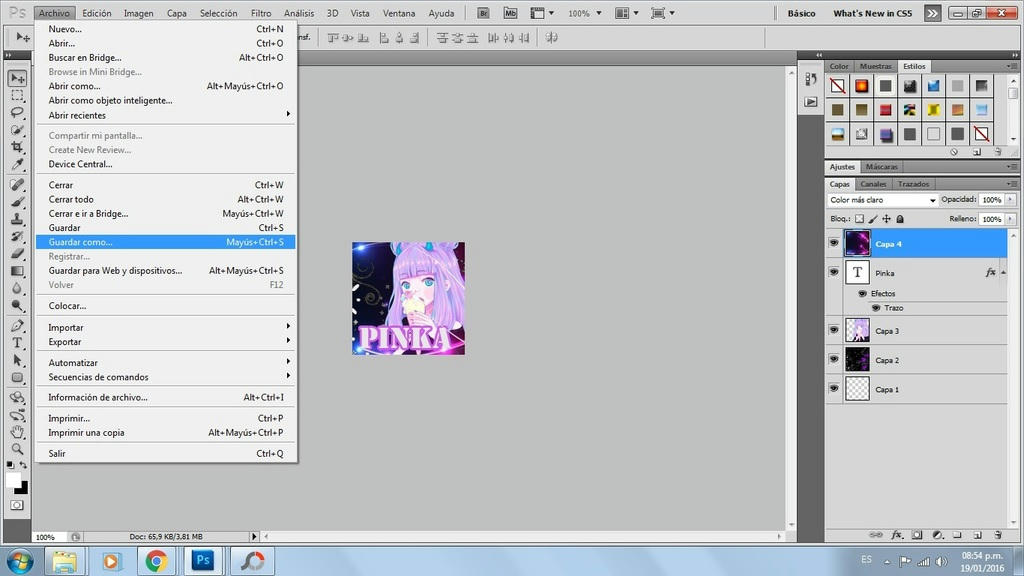Select the Zoom tool in toolbox
The width and height of the screenshot is (1024, 576).
pyautogui.click(x=18, y=449)
